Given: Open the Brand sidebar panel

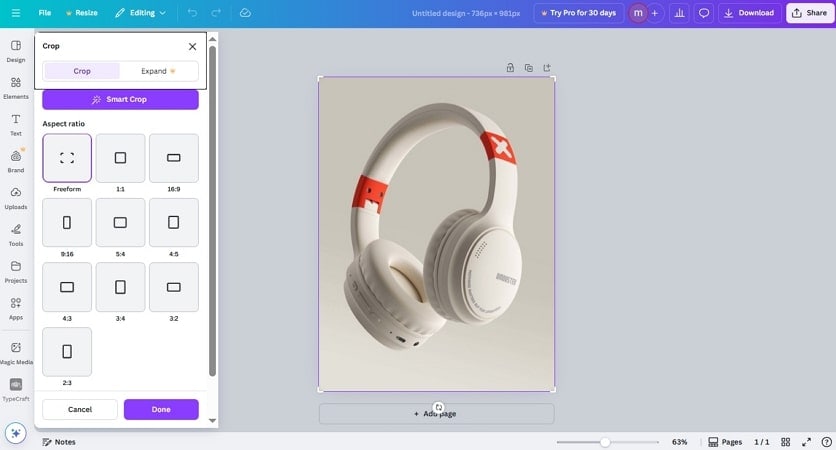Looking at the screenshot, I should tap(16, 162).
